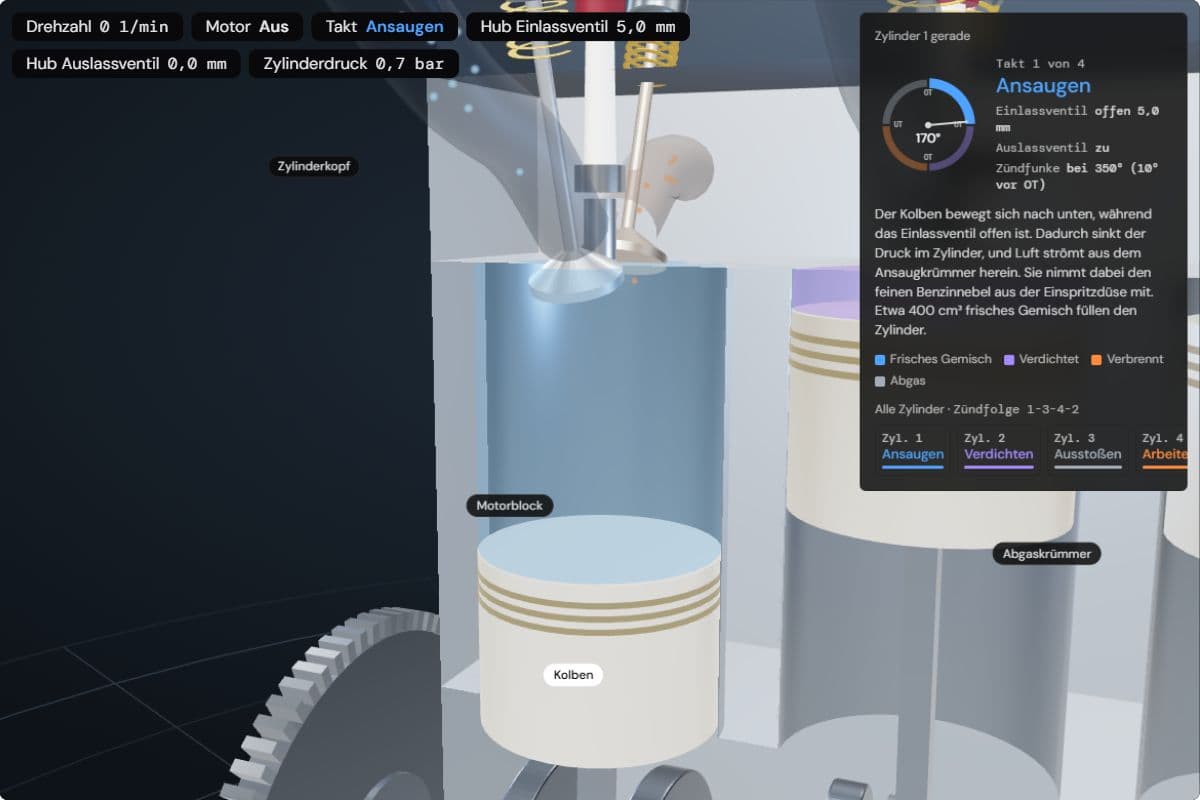The image size is (1200, 800).
Task: Switch to the Zyl. 2 Verdichten card
Action: tap(998, 449)
